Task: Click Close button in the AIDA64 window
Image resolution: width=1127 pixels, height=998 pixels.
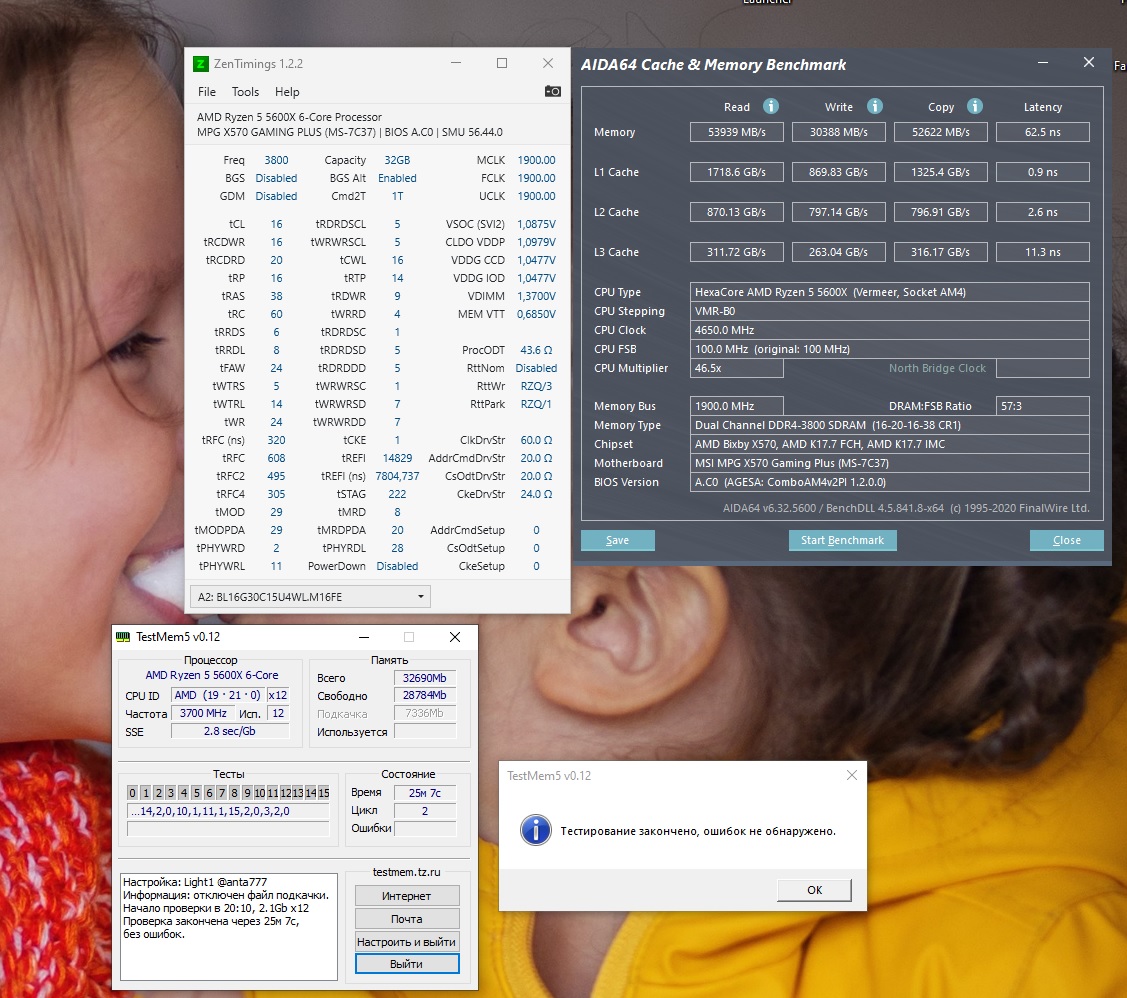Action: pos(1067,540)
